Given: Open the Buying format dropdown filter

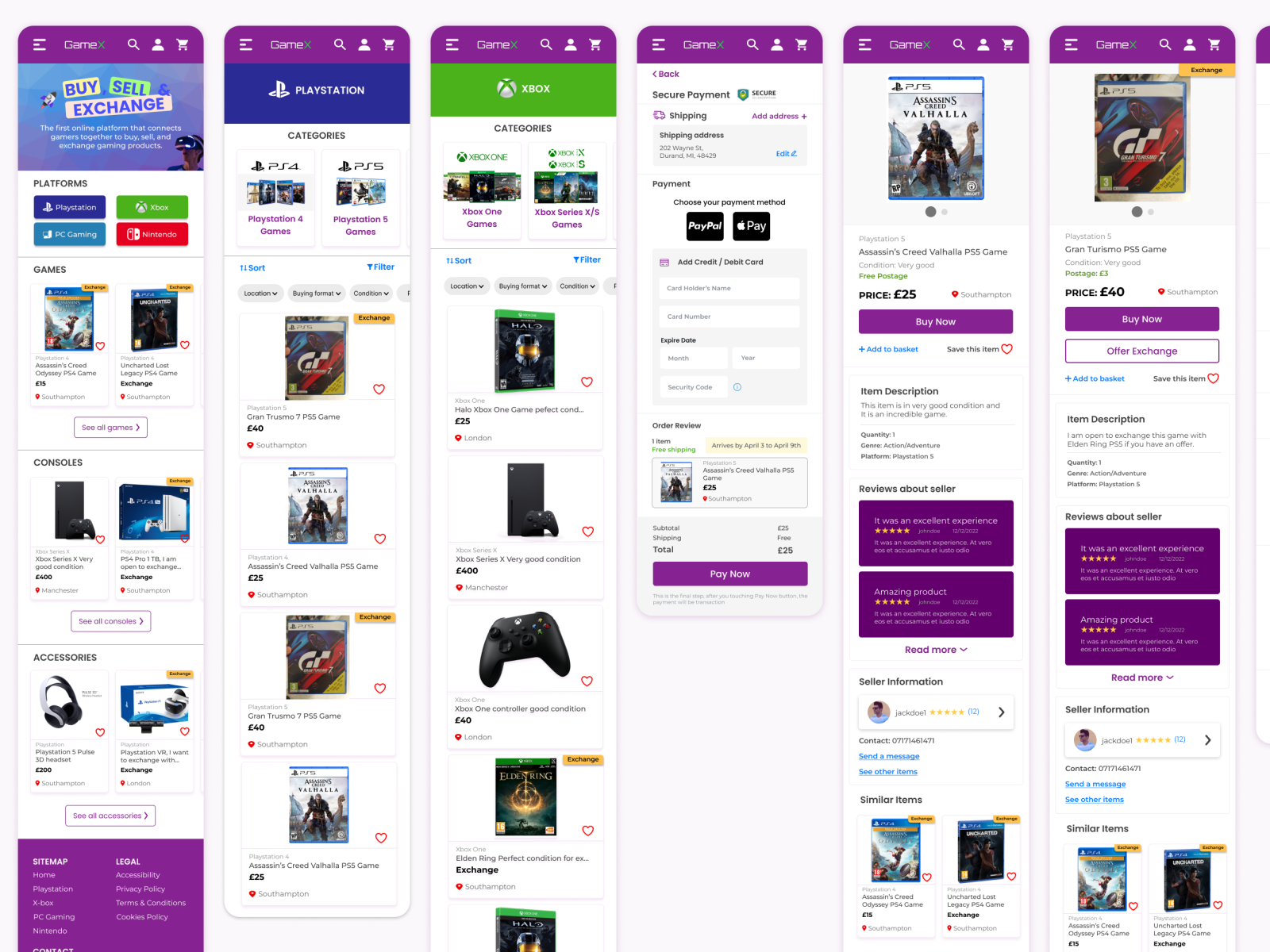Looking at the screenshot, I should pos(316,294).
